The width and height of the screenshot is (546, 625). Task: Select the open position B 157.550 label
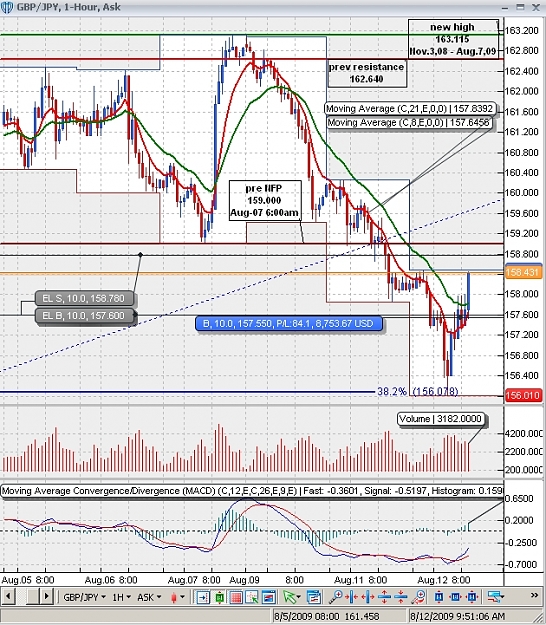pos(289,324)
